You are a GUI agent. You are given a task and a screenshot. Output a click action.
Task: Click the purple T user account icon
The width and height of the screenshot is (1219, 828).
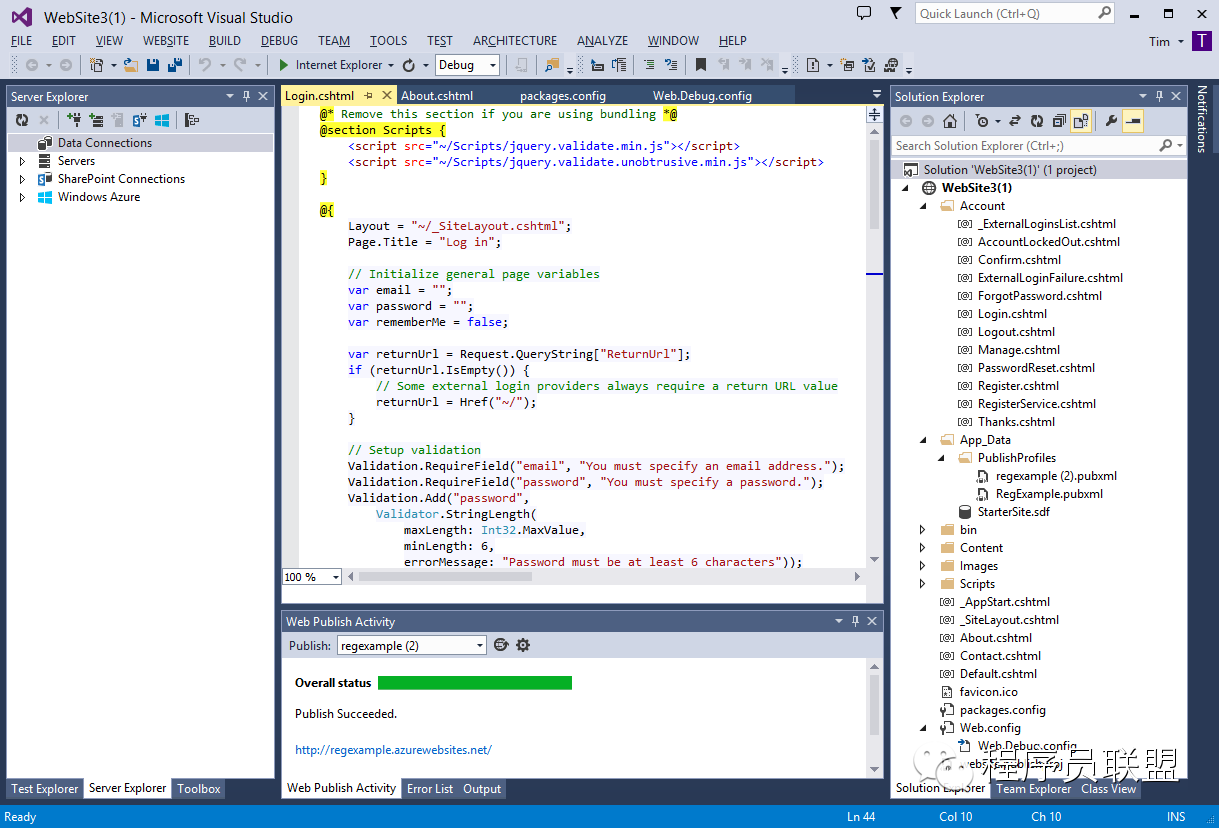tap(1203, 41)
